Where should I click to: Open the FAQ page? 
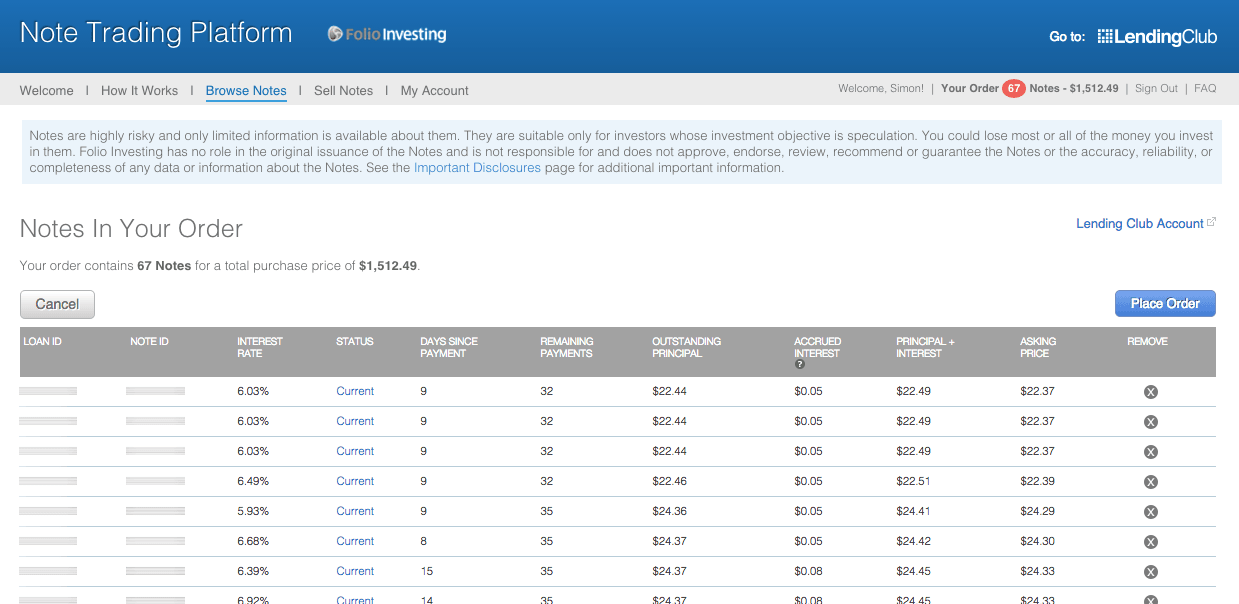1205,89
